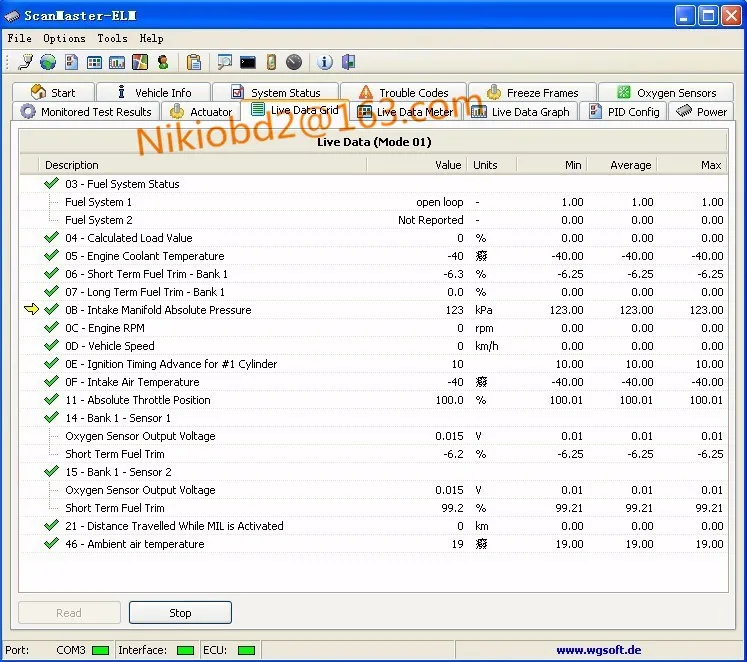Click the globe icon in the toolbar

[48, 62]
